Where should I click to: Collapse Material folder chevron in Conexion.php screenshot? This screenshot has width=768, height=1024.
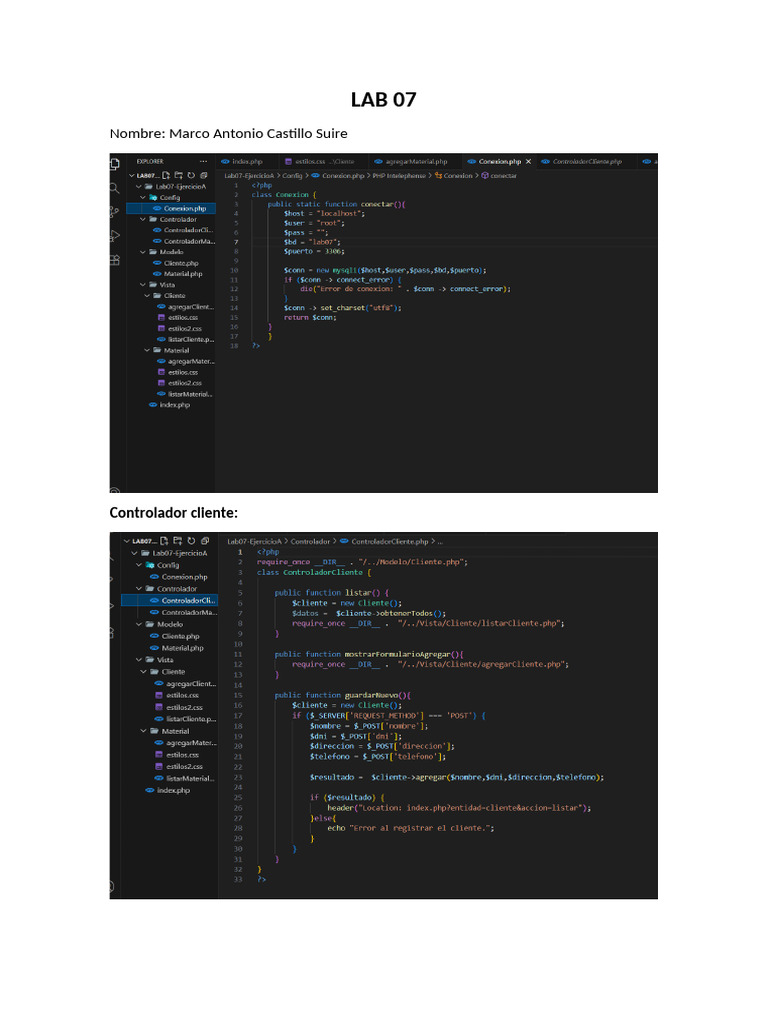[x=147, y=350]
